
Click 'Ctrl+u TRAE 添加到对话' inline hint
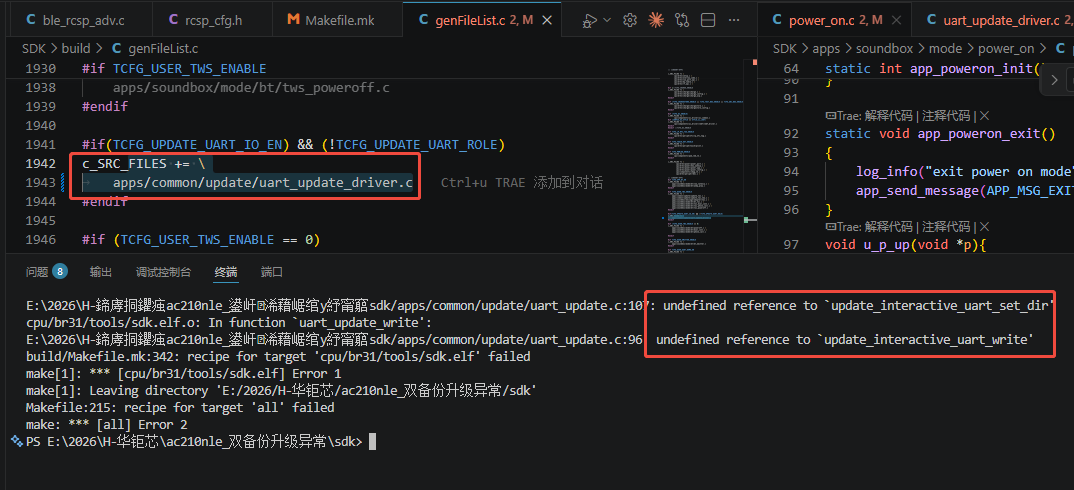coord(522,183)
